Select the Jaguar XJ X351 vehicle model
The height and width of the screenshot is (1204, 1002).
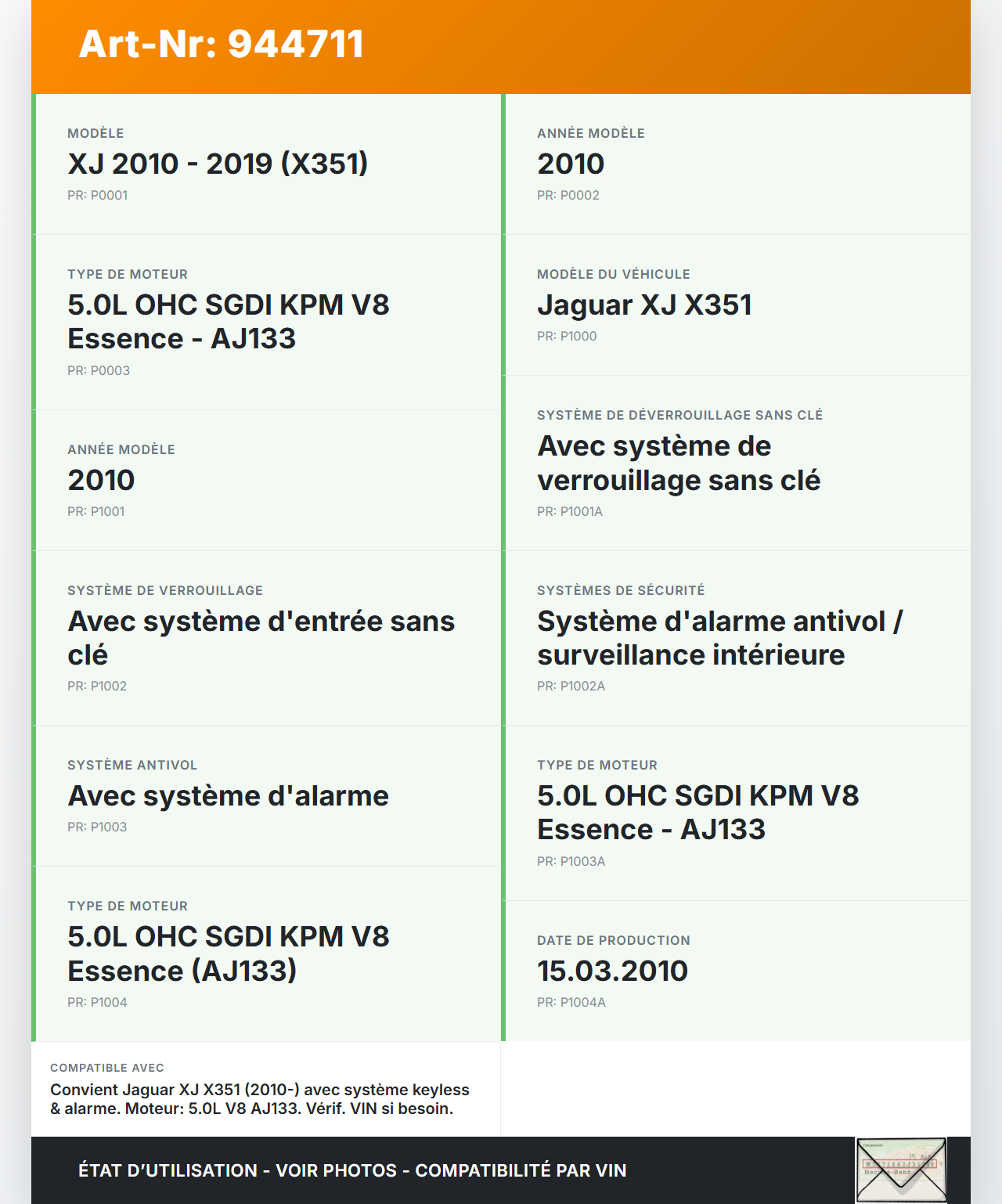(644, 305)
